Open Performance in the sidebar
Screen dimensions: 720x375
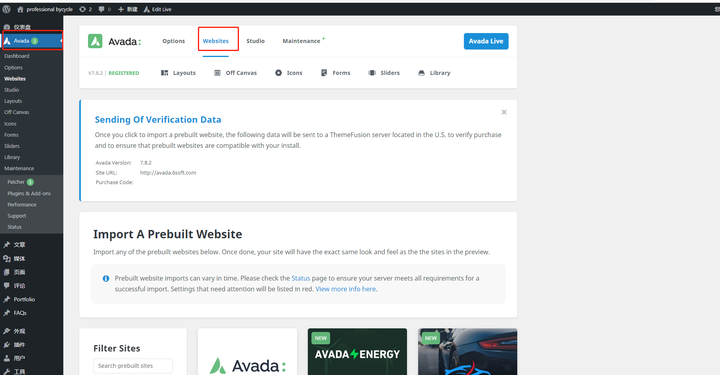tap(22, 205)
